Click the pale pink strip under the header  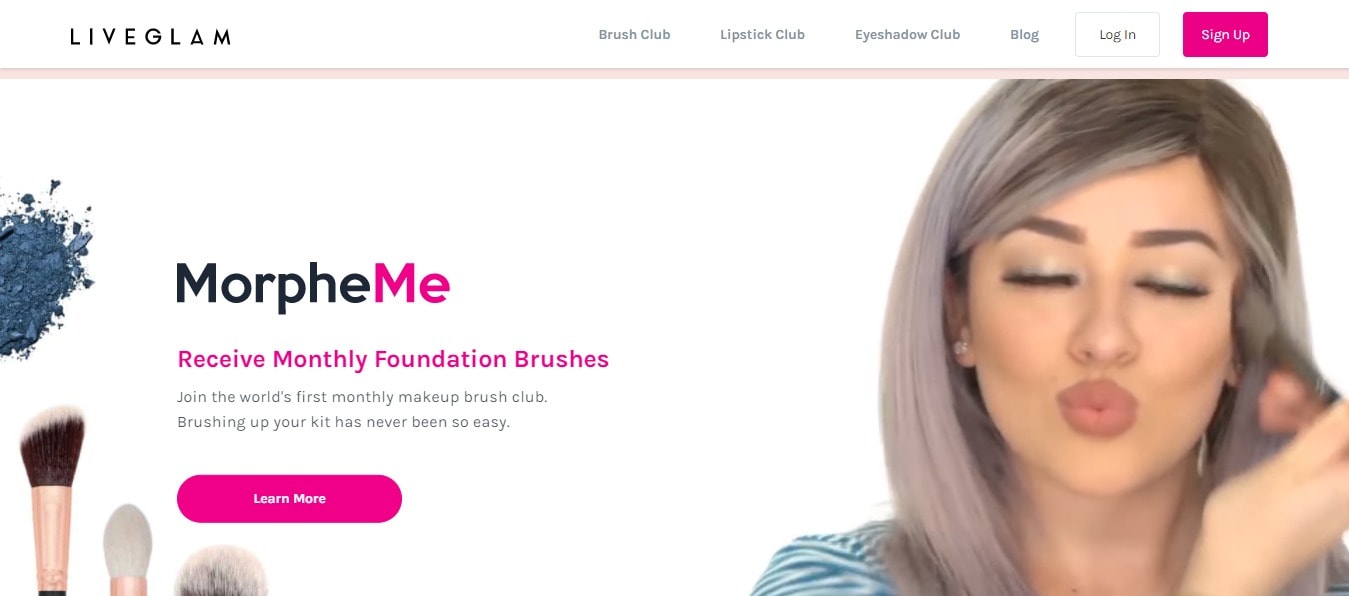tap(674, 74)
